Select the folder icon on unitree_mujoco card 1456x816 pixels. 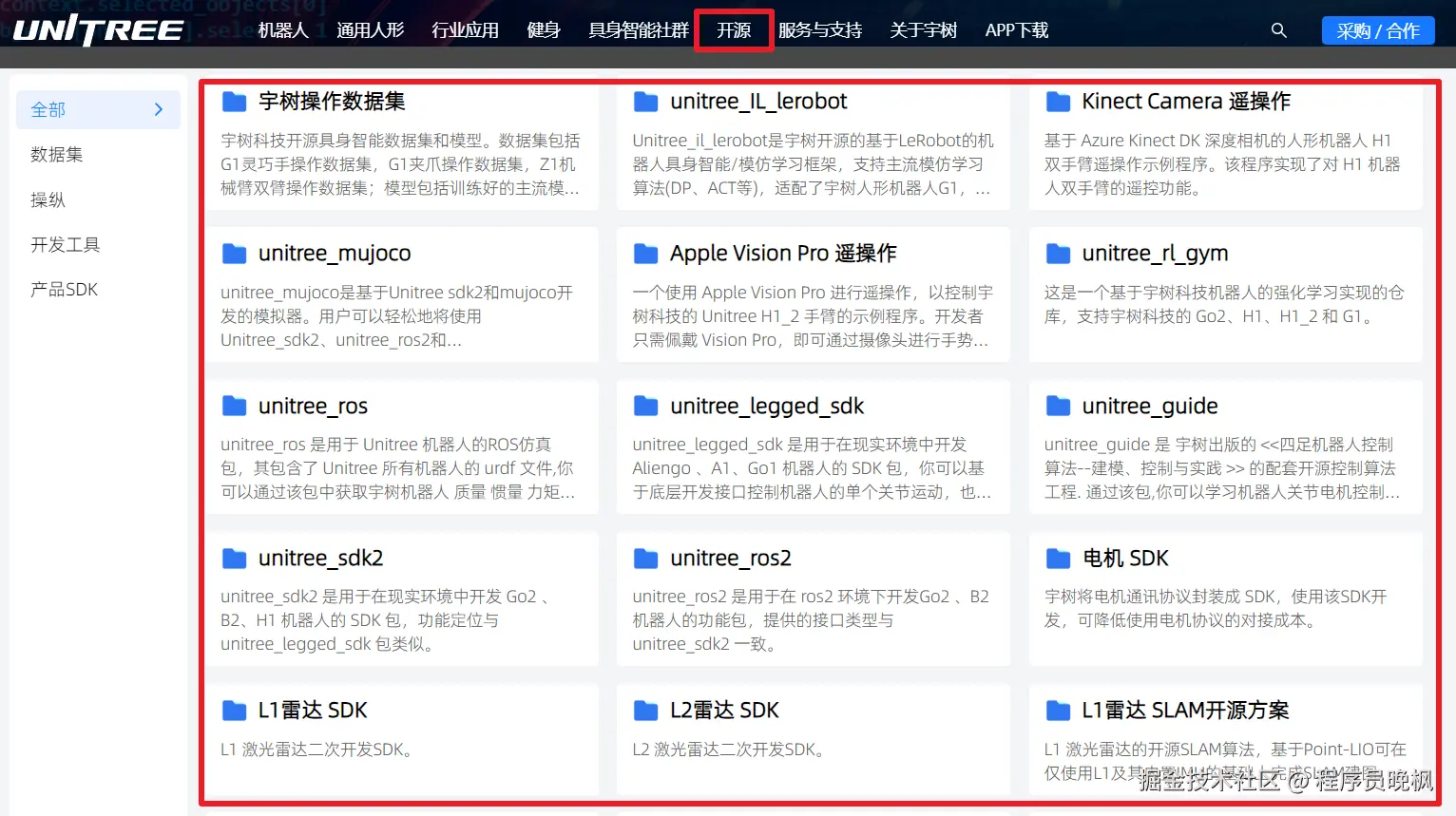pos(234,253)
